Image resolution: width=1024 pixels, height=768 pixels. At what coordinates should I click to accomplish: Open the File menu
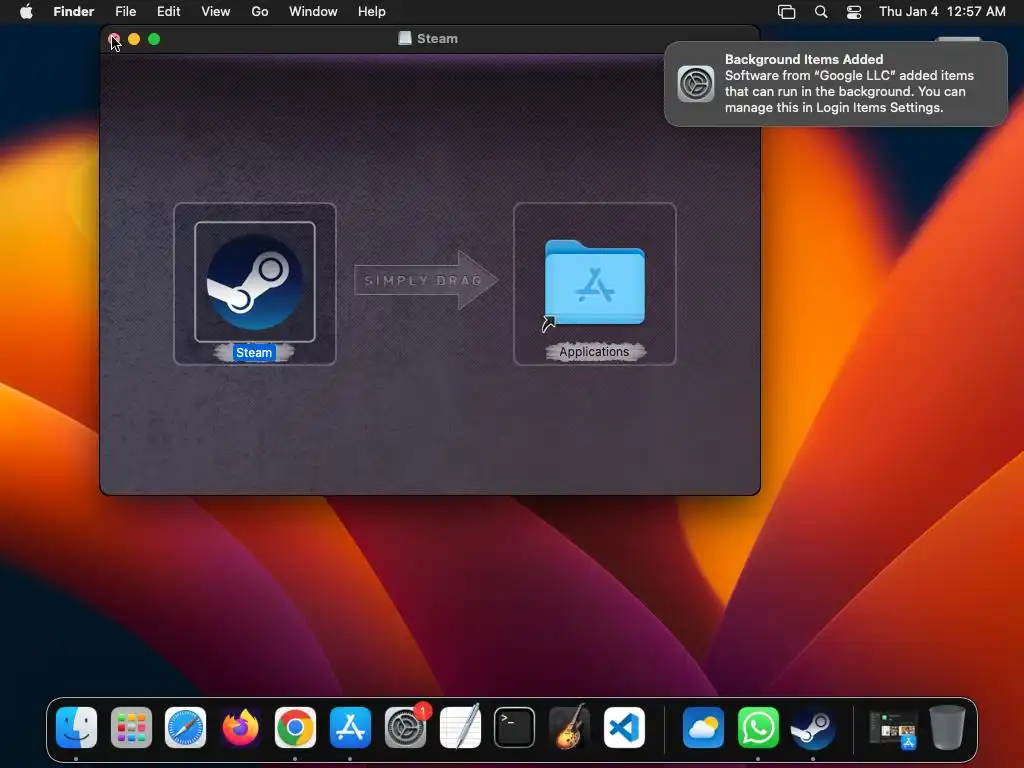pyautogui.click(x=125, y=12)
